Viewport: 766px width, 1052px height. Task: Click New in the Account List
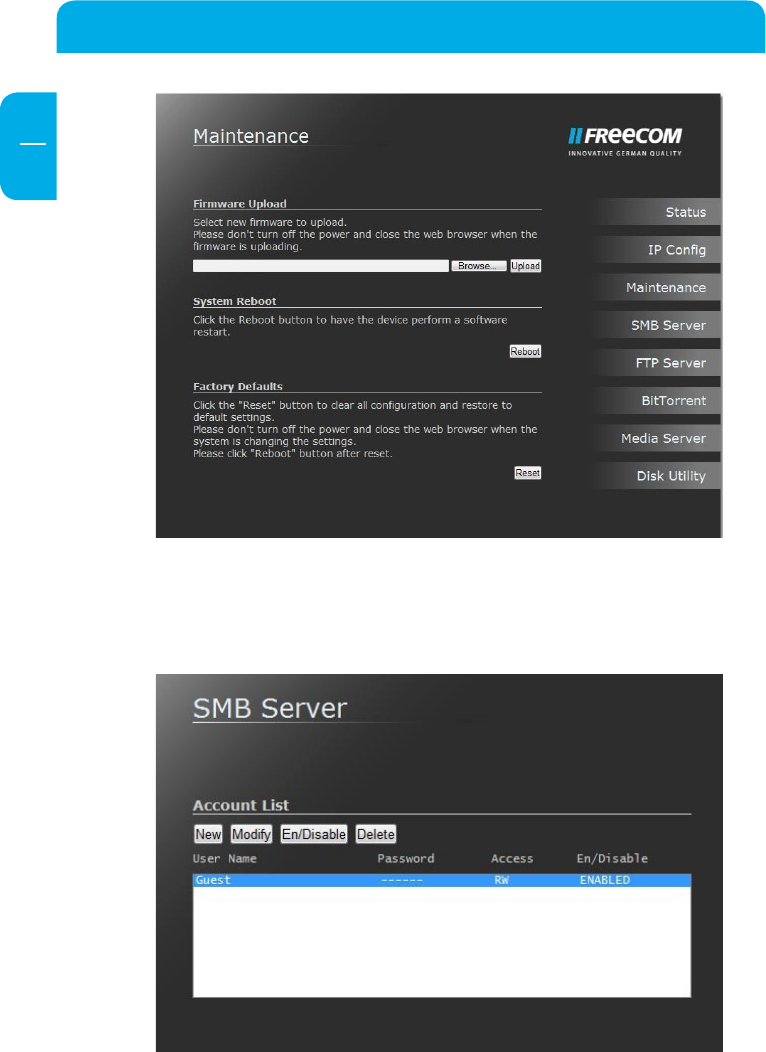(x=208, y=834)
